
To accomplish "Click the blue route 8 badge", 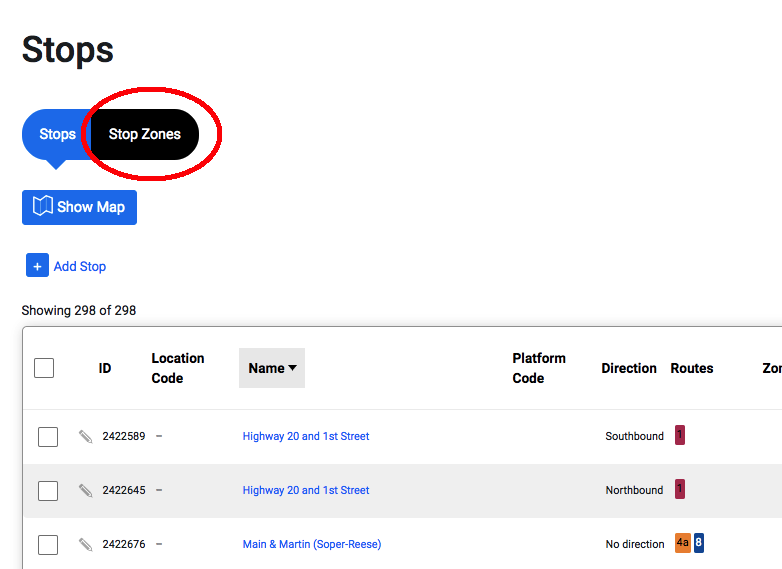I will pos(699,543).
